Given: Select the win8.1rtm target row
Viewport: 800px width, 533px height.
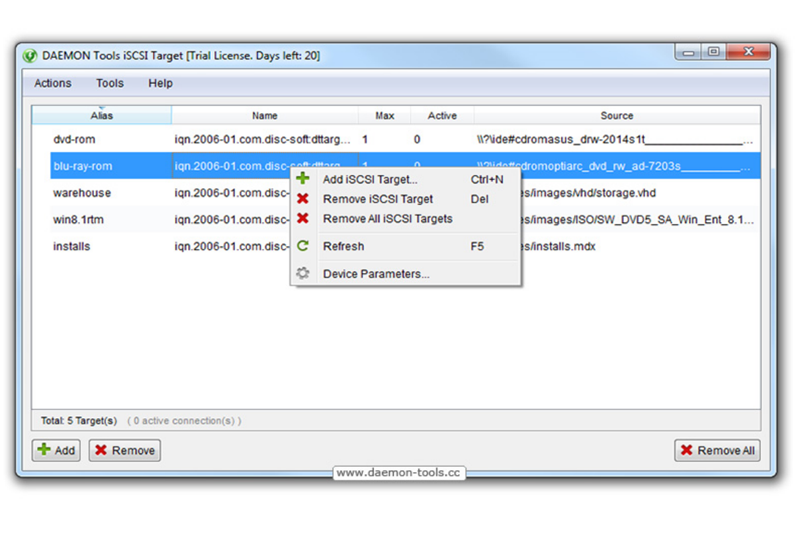Looking at the screenshot, I should (405, 220).
